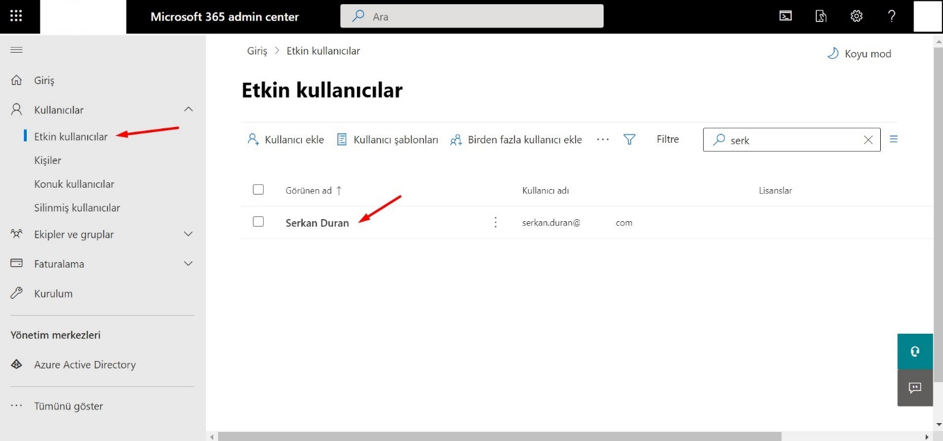Click Kullanıcı şablonları button
943x441 pixels.
tap(387, 140)
